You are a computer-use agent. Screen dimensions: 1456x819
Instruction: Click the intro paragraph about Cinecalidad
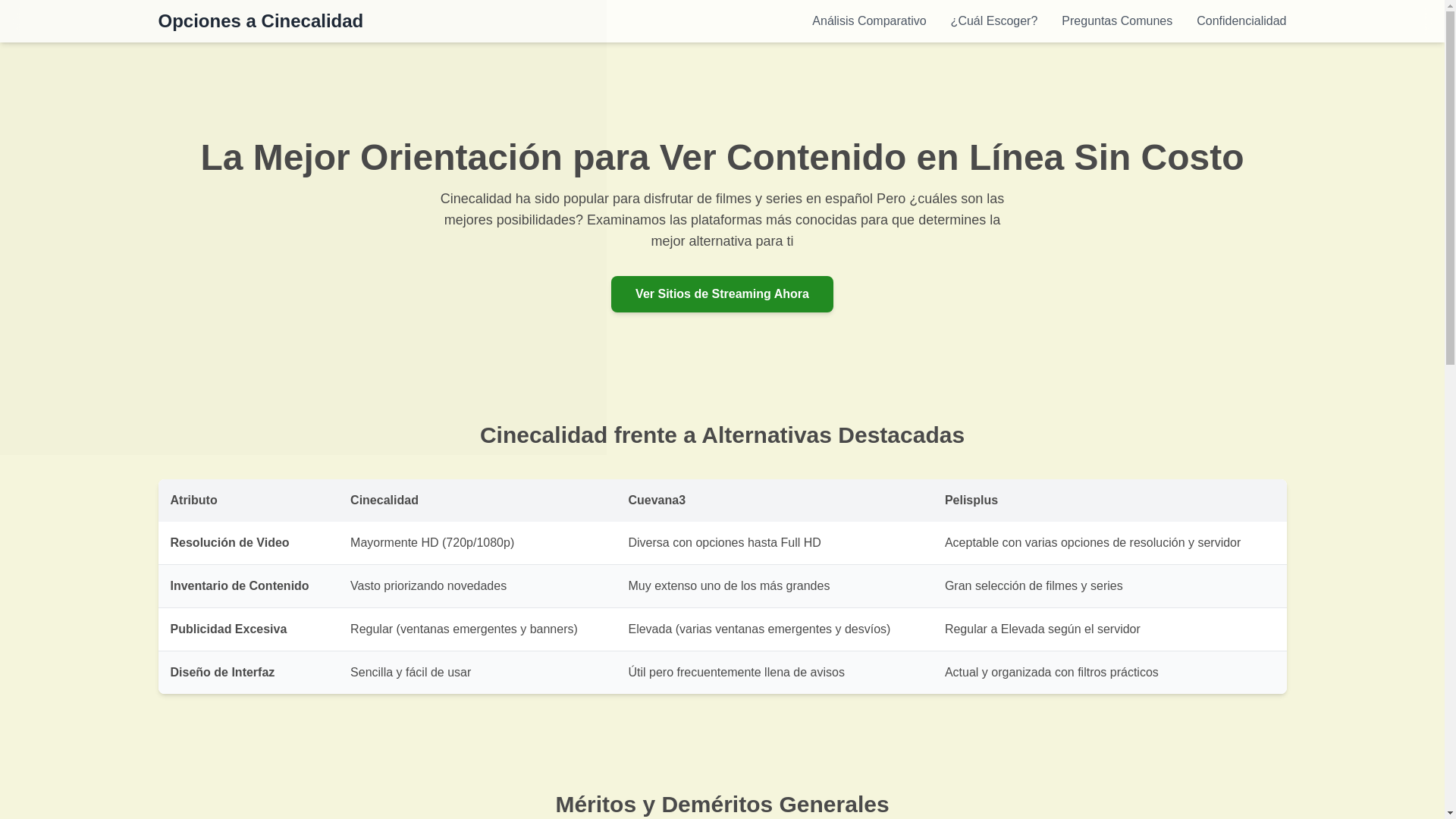pos(722,220)
